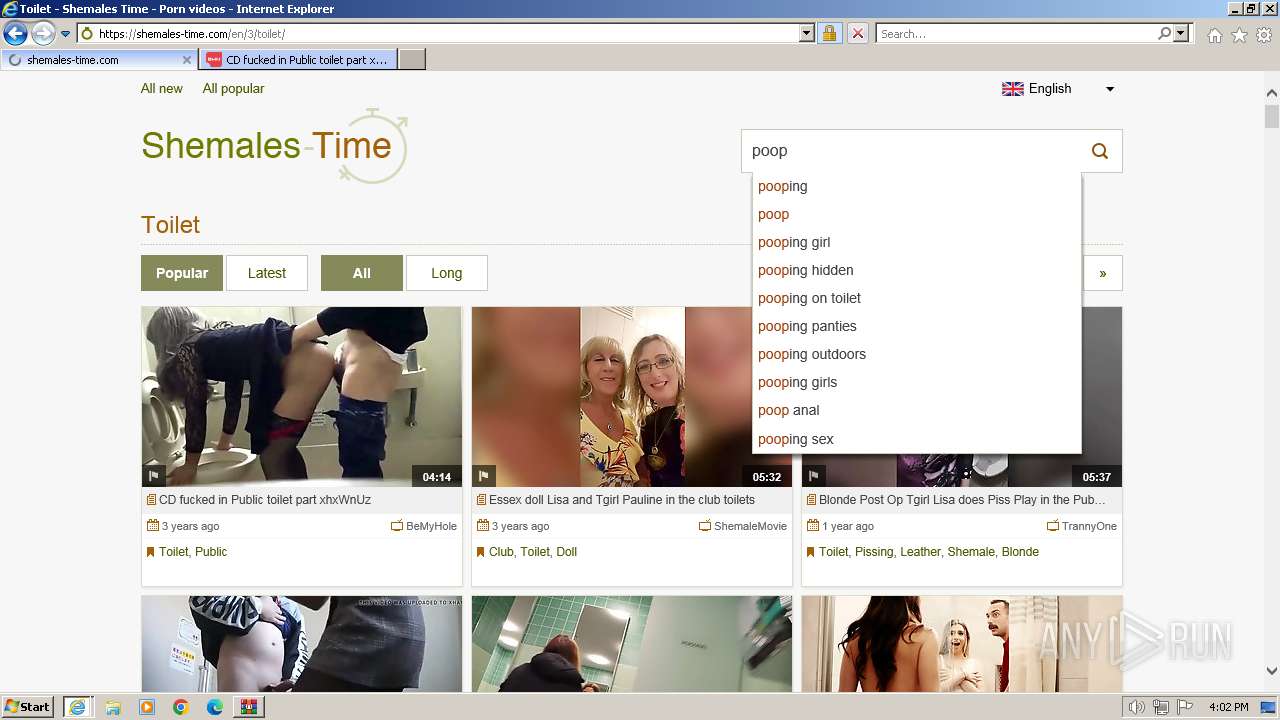Open Microsoft Edge from the taskbar
Image resolution: width=1280 pixels, height=720 pixels.
coord(215,707)
